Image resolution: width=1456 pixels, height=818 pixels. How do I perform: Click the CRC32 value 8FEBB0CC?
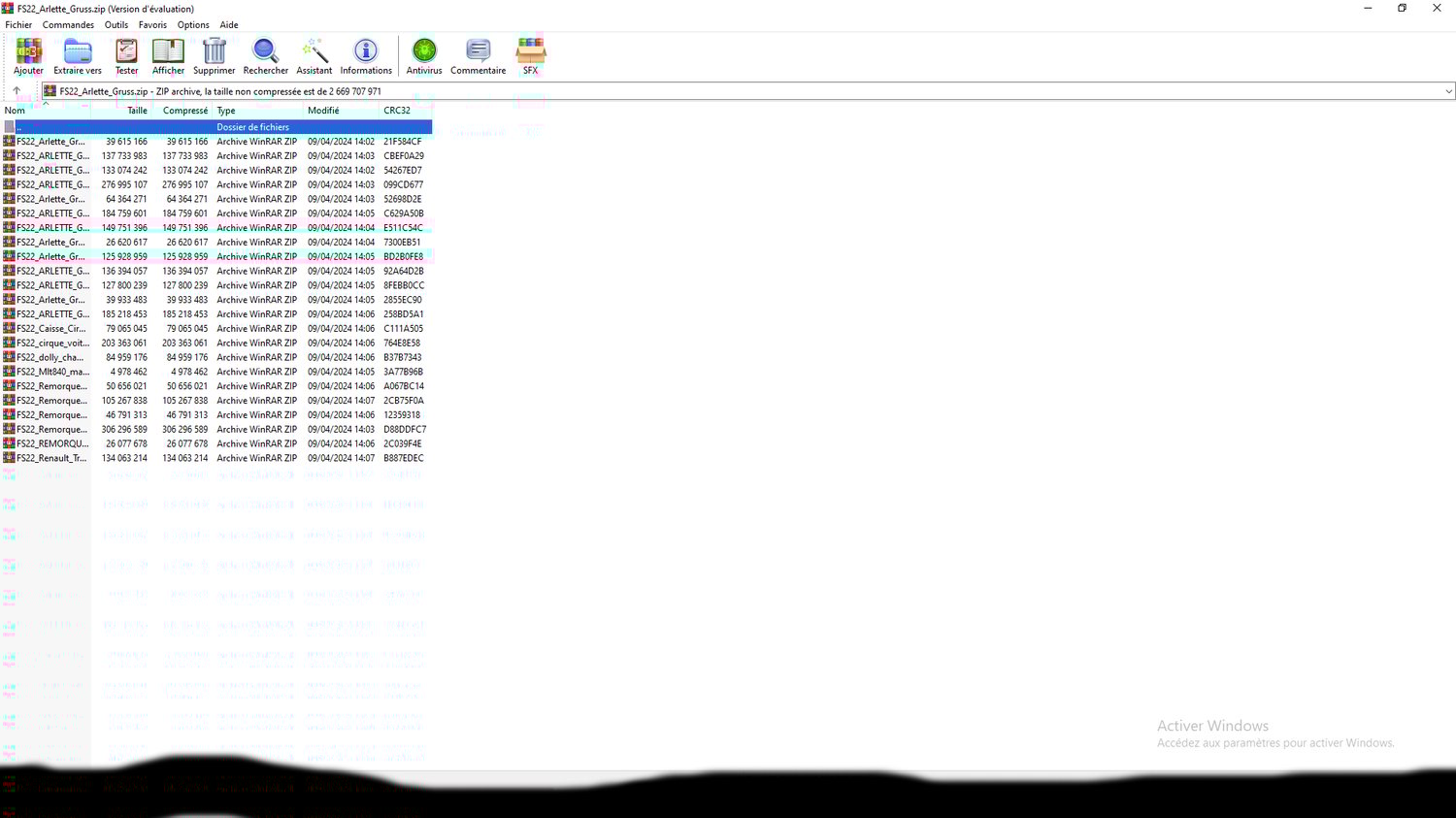(x=404, y=285)
